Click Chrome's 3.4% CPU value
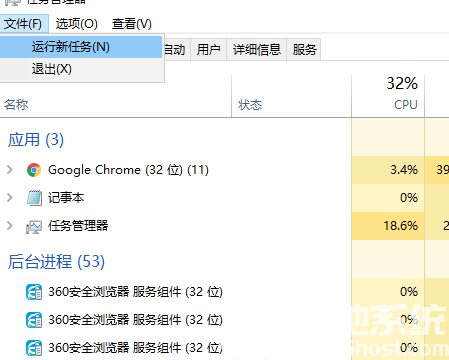Screen dimensions: 449x360 (404, 170)
